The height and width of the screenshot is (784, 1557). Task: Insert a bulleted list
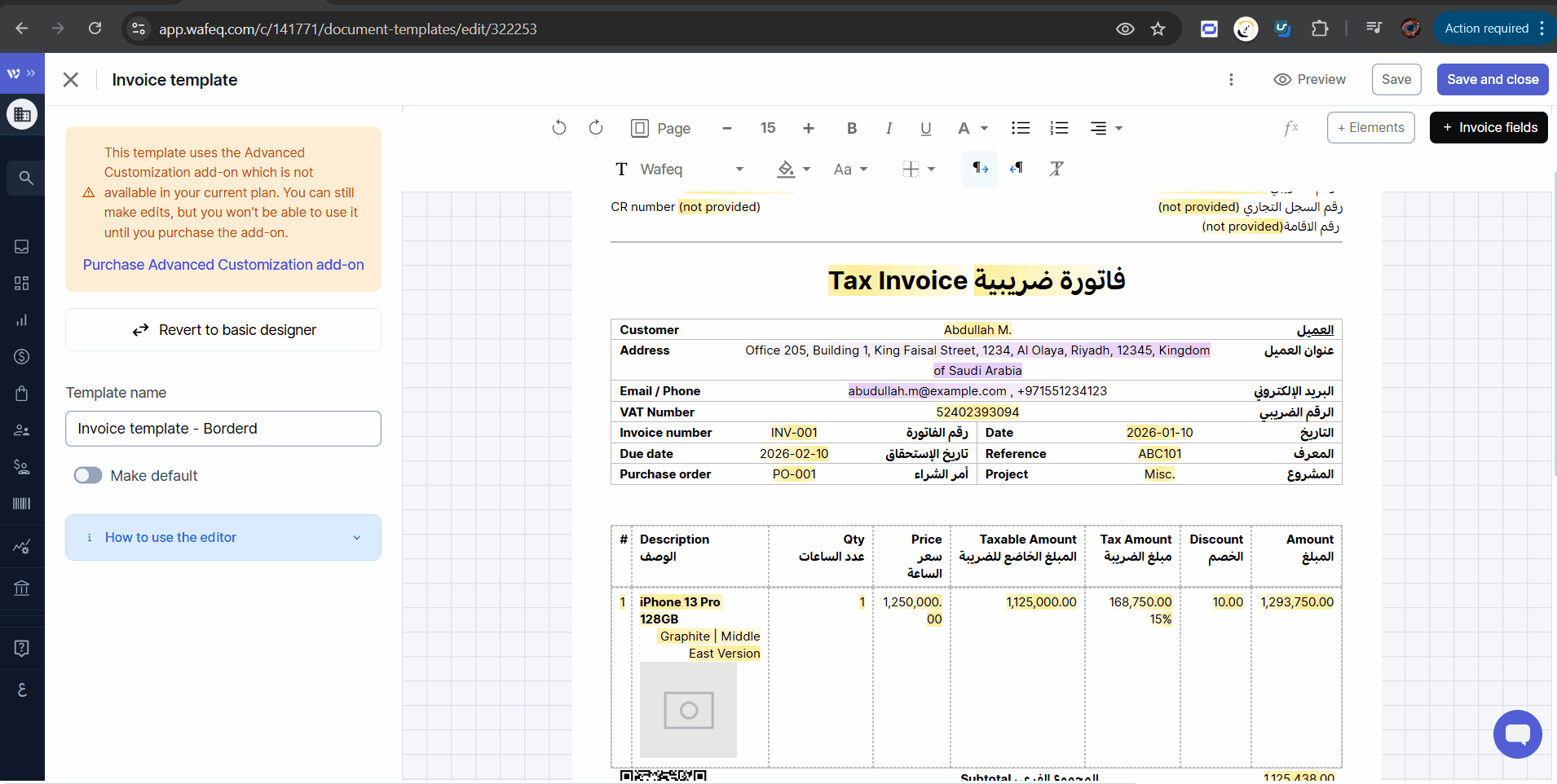pyautogui.click(x=1021, y=128)
